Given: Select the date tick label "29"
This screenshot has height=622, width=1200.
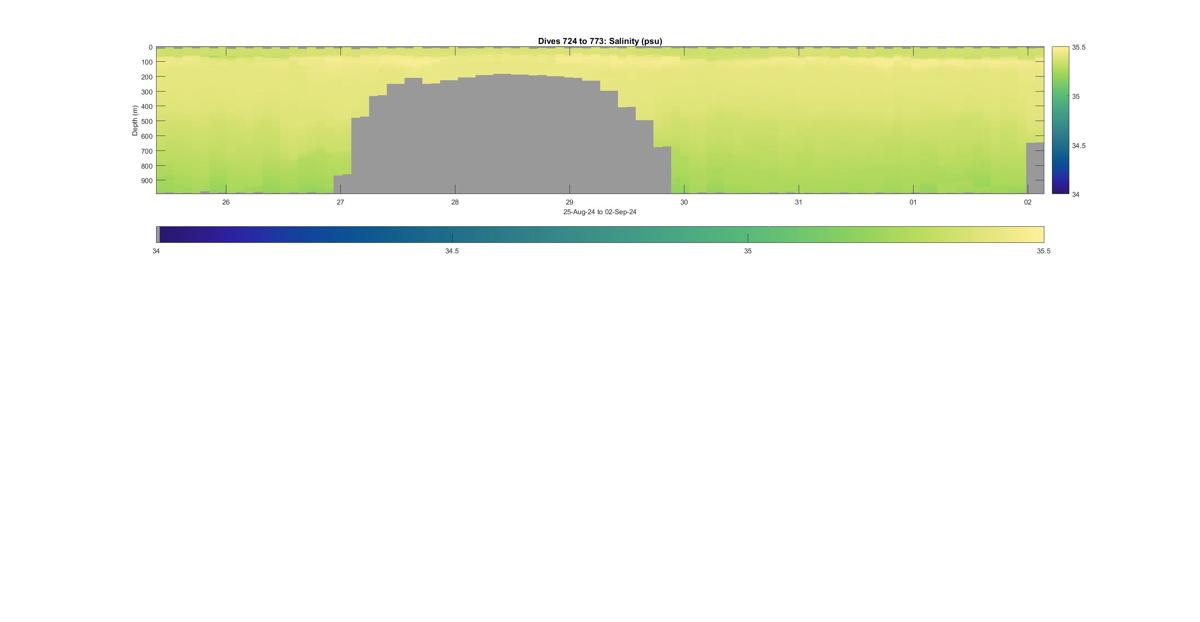Looking at the screenshot, I should click(570, 202).
